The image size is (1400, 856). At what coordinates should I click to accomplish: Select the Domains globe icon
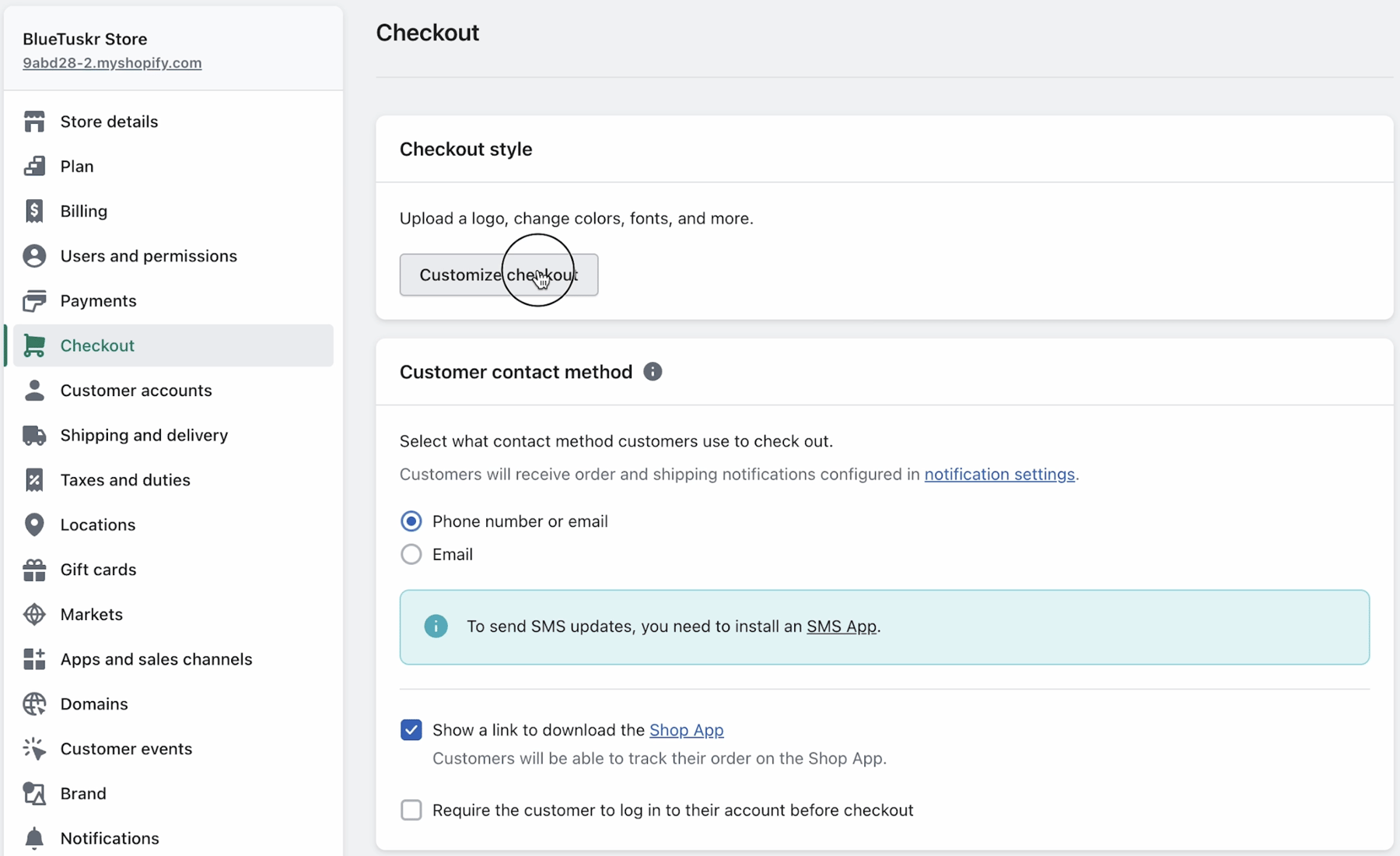coord(35,703)
